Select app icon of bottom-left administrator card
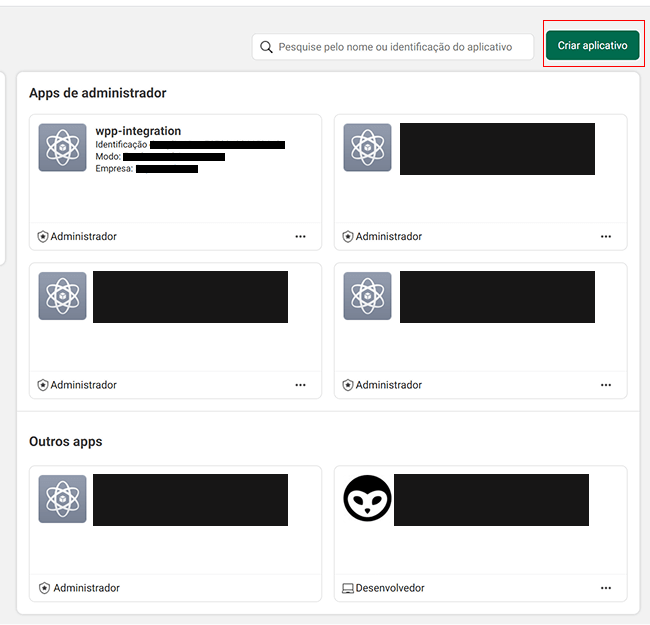This screenshot has width=650, height=625. (63, 296)
